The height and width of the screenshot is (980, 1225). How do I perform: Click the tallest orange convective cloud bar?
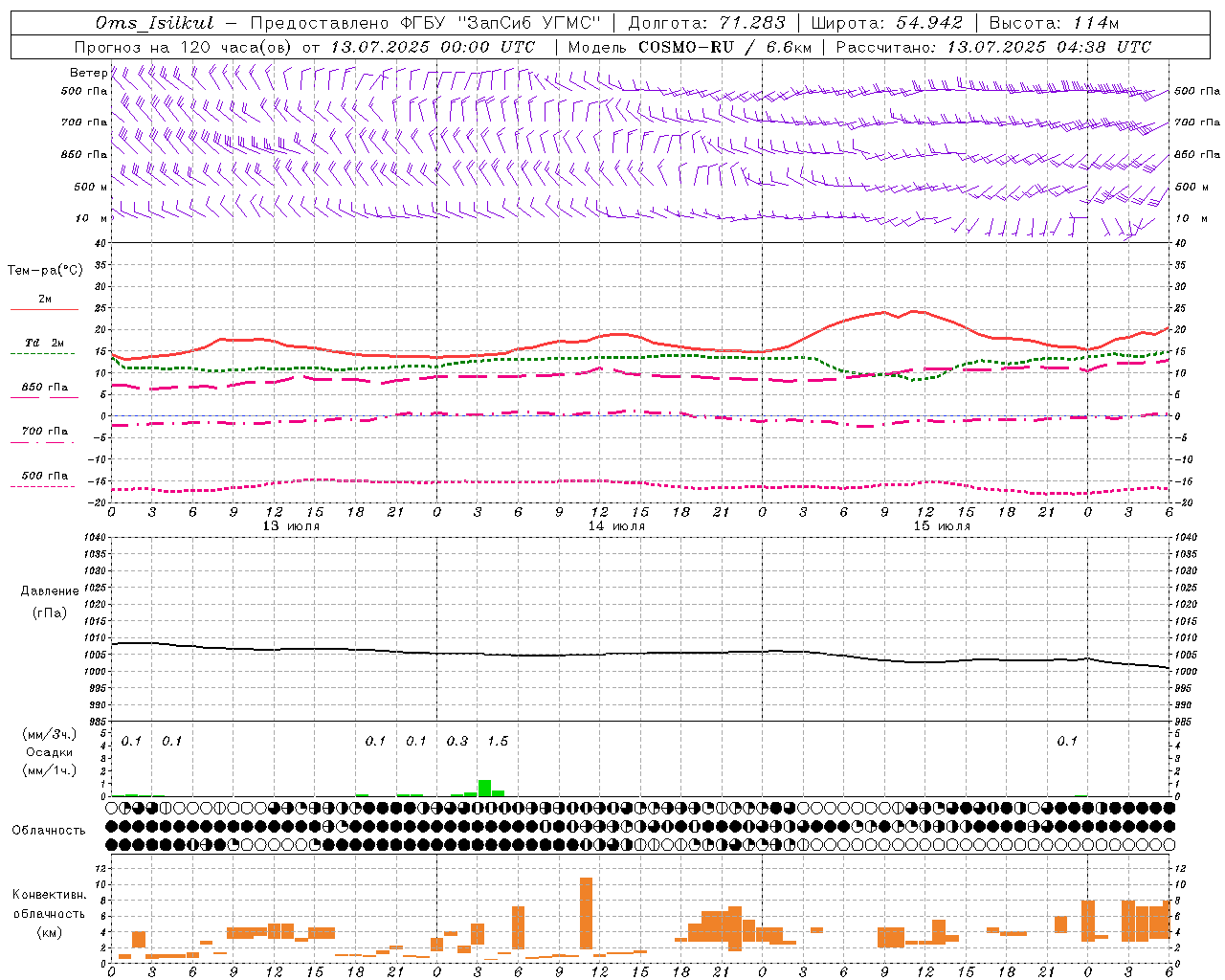pos(586,913)
